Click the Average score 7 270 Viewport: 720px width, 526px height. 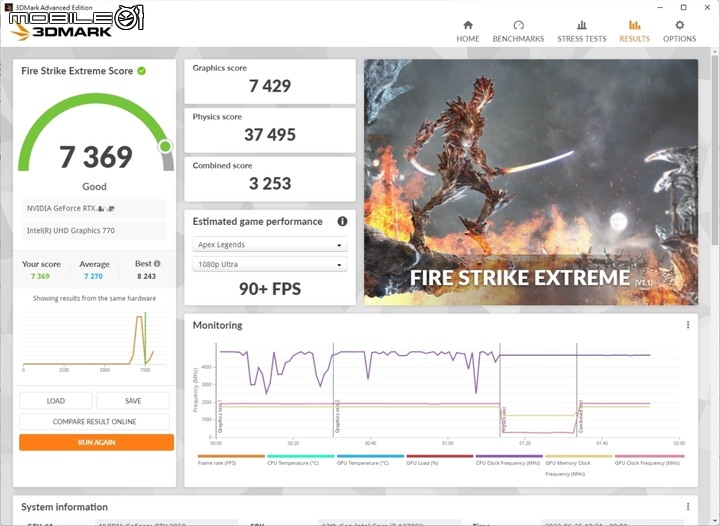point(93,276)
